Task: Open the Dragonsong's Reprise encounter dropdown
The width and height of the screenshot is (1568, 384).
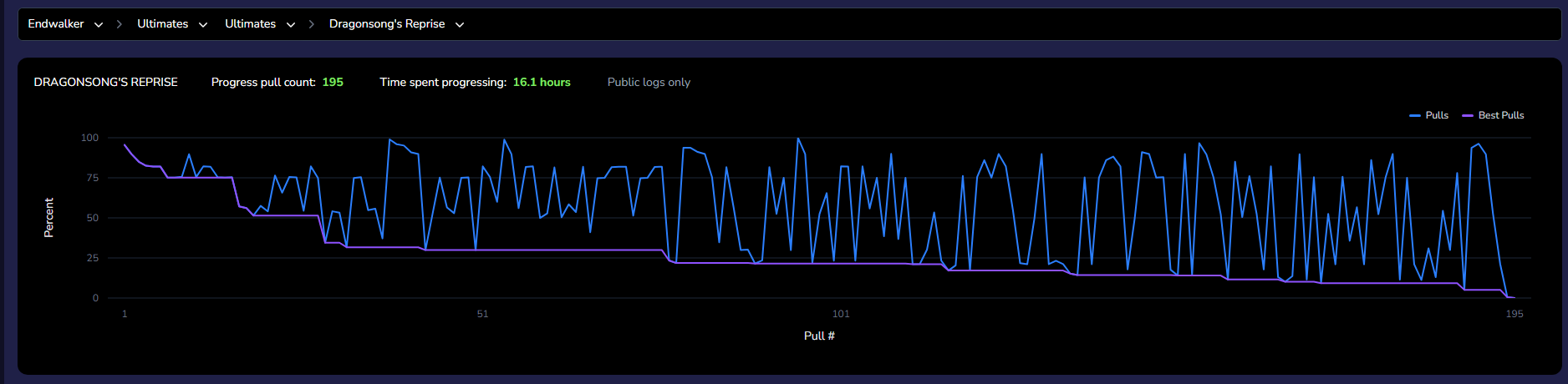Action: (x=396, y=24)
